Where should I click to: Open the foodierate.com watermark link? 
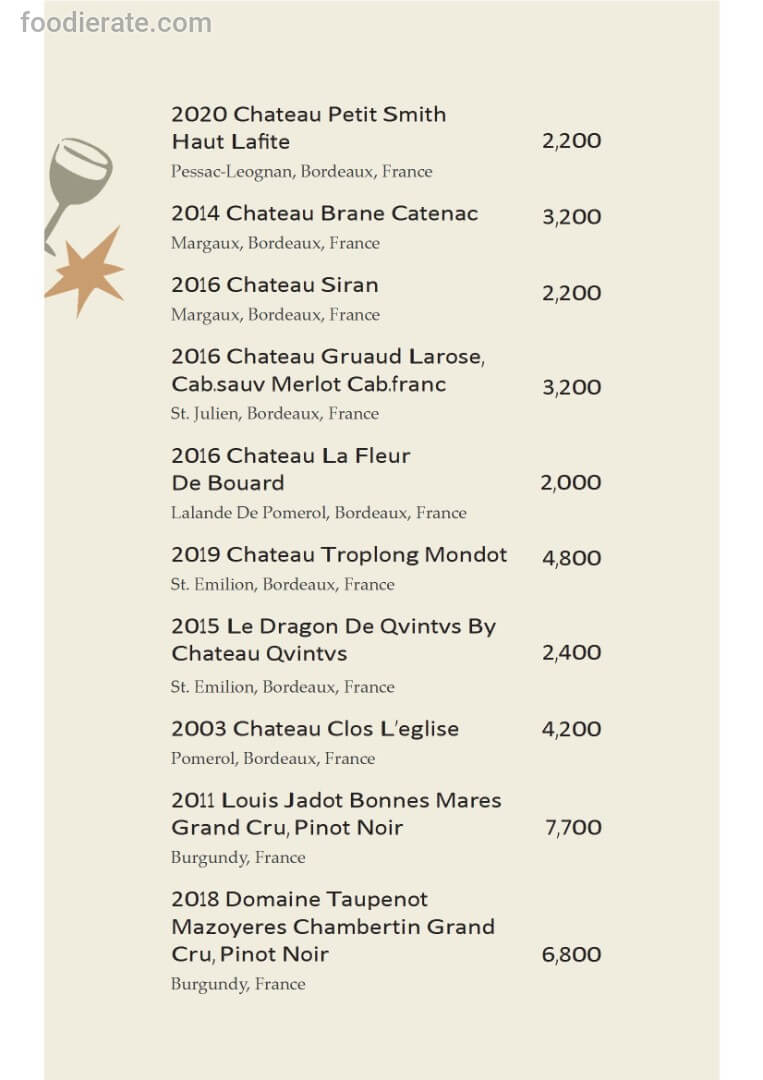tap(116, 22)
